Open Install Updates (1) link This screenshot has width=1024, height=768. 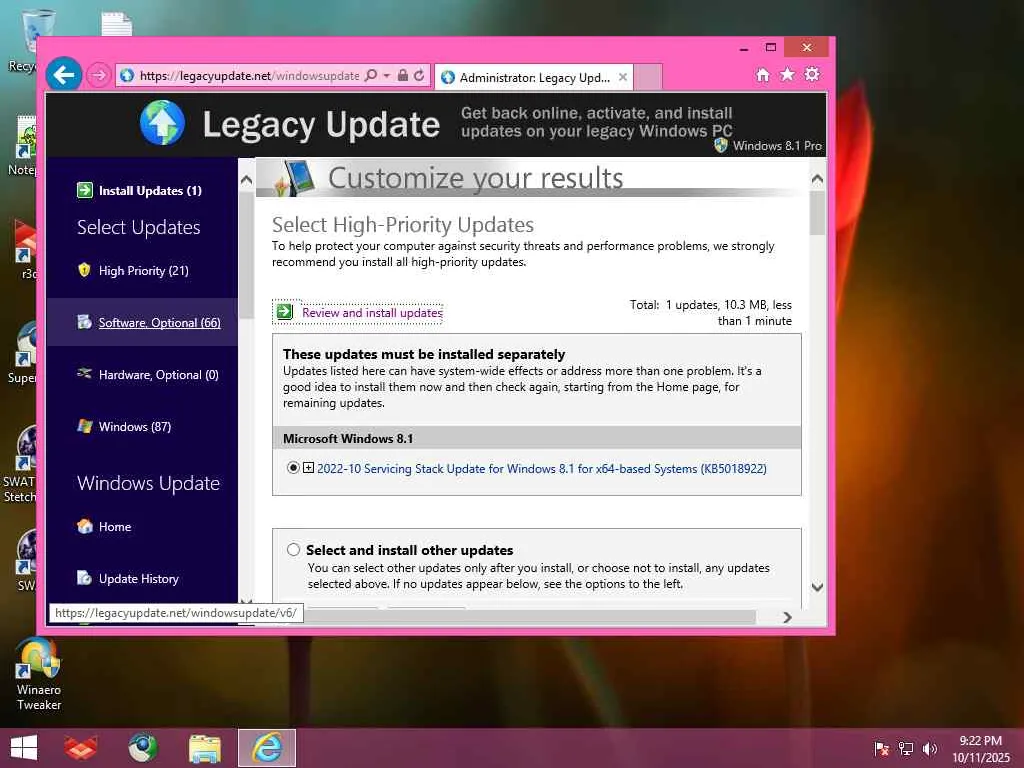[150, 191]
